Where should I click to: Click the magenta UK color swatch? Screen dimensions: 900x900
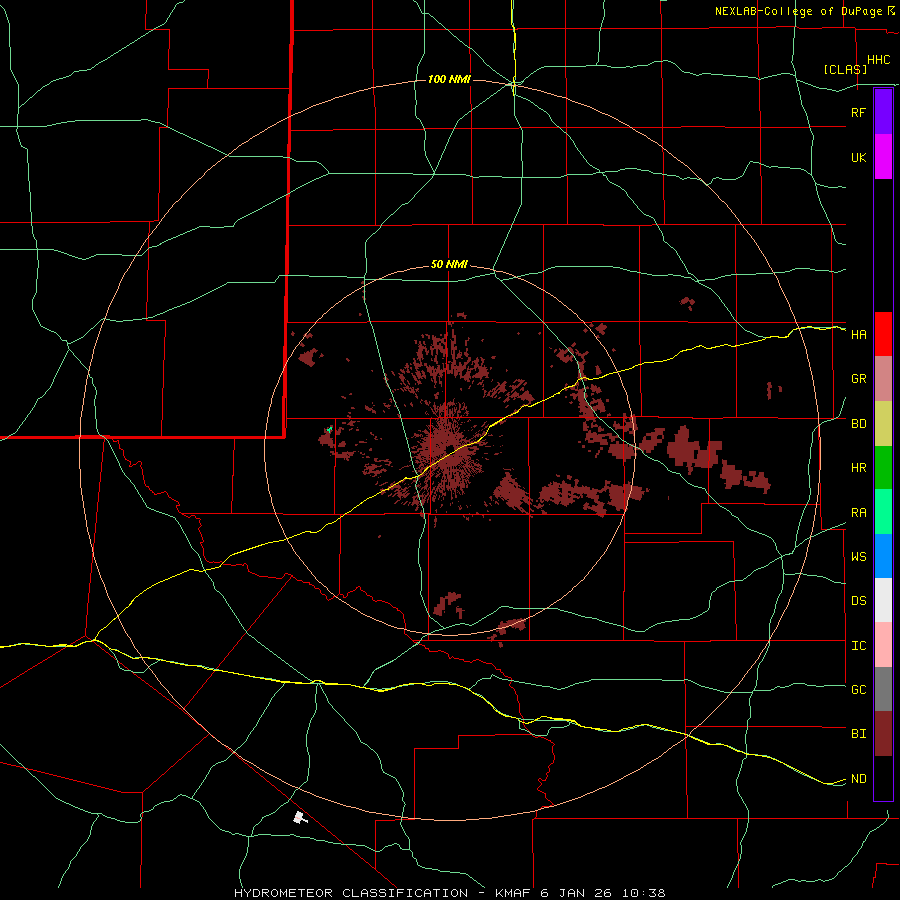883,157
